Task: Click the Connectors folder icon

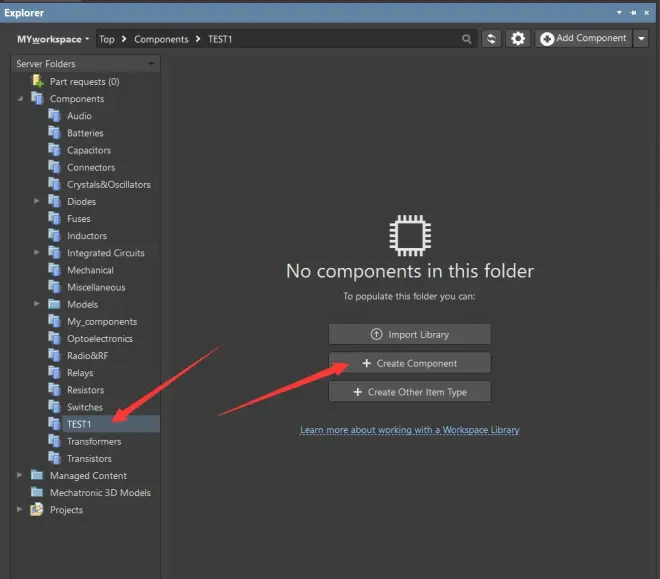Action: point(54,167)
